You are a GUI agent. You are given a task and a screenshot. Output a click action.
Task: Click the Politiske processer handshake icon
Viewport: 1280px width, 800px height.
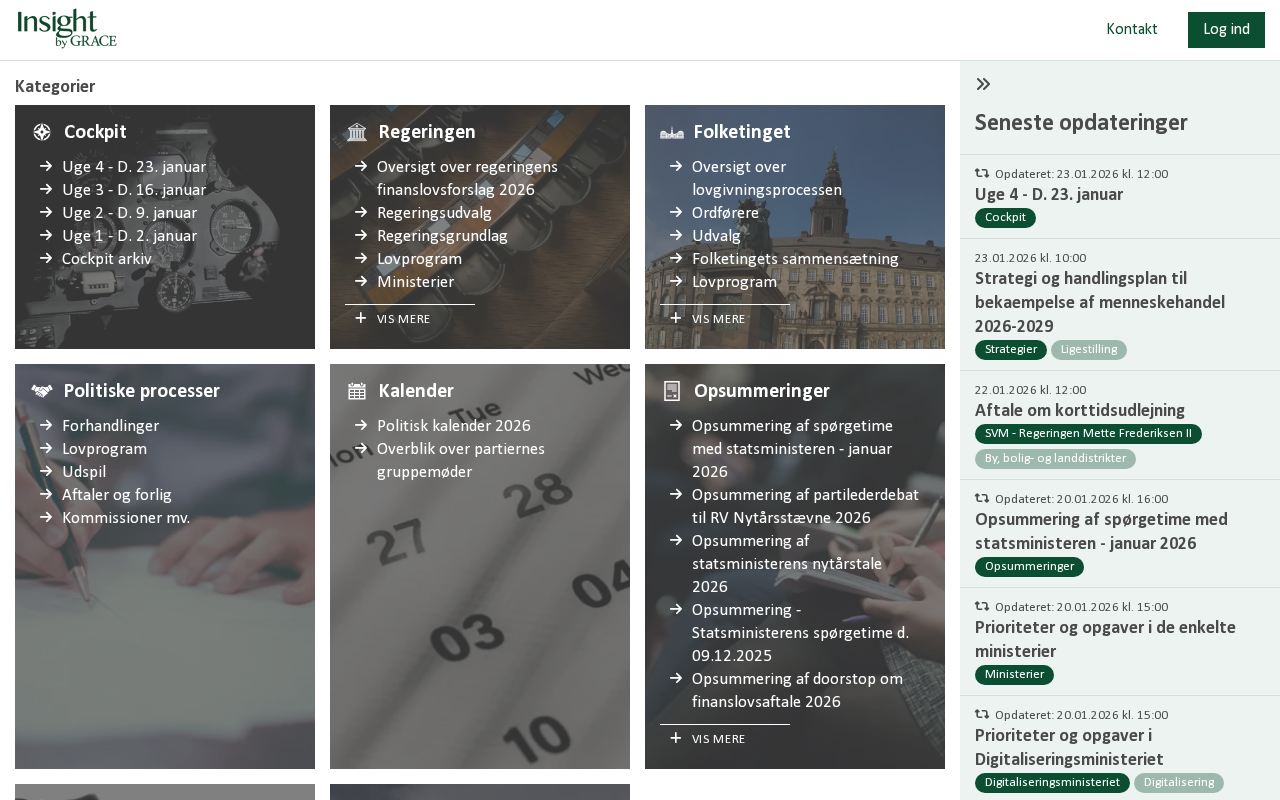42,391
